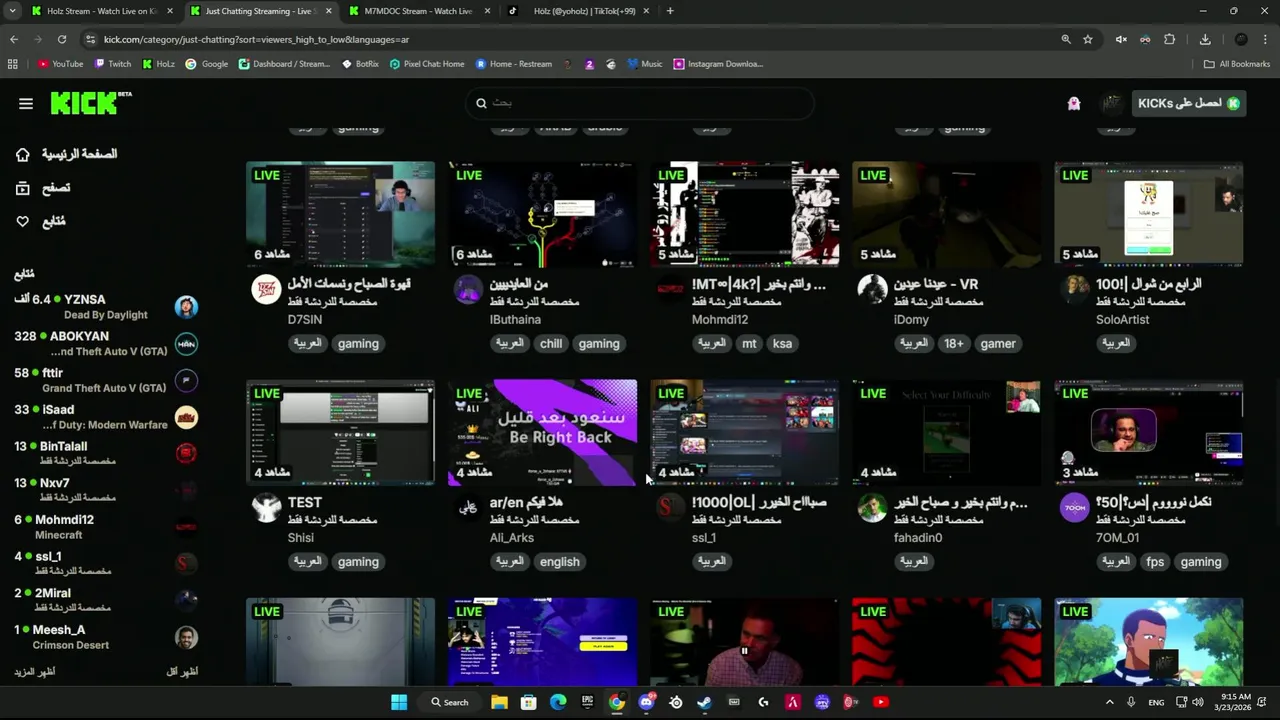Open SoloArtist channel name link
Viewport: 1280px width, 720px height.
point(1122,320)
